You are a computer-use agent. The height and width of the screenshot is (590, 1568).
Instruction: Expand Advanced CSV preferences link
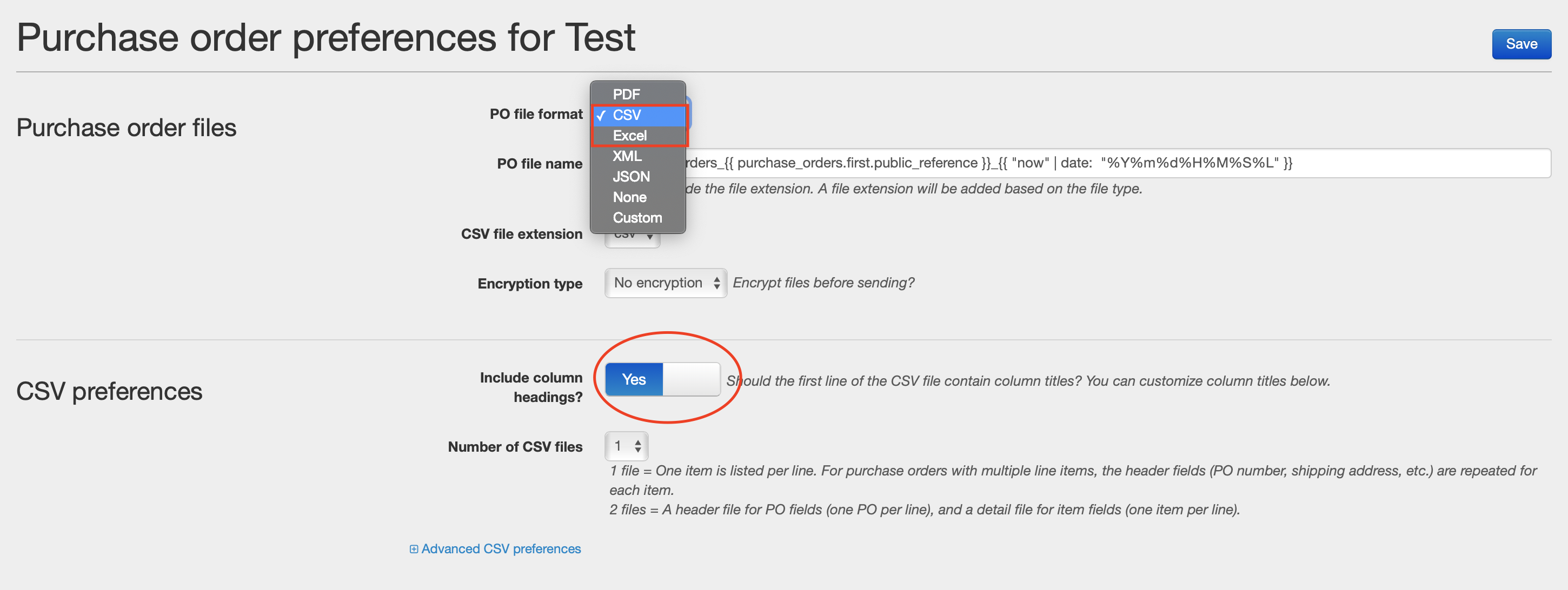point(500,549)
